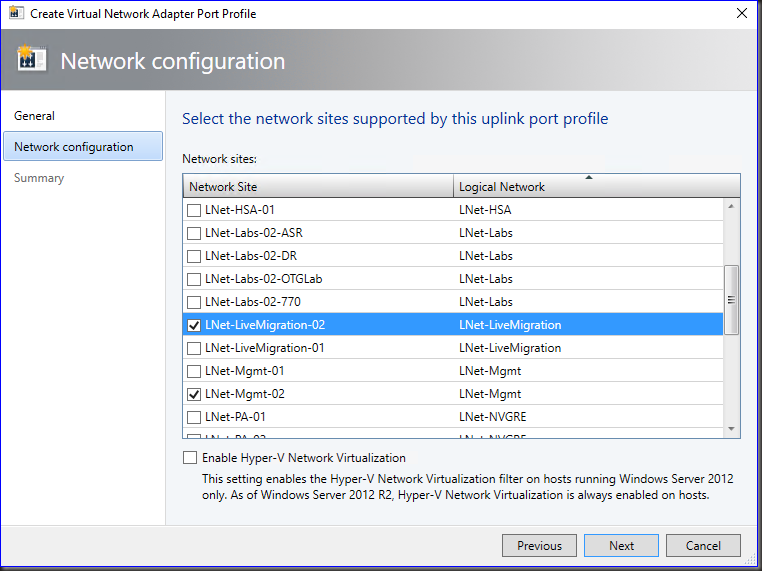Tick the LNet-Labs-02-DR checkbox

click(x=195, y=256)
